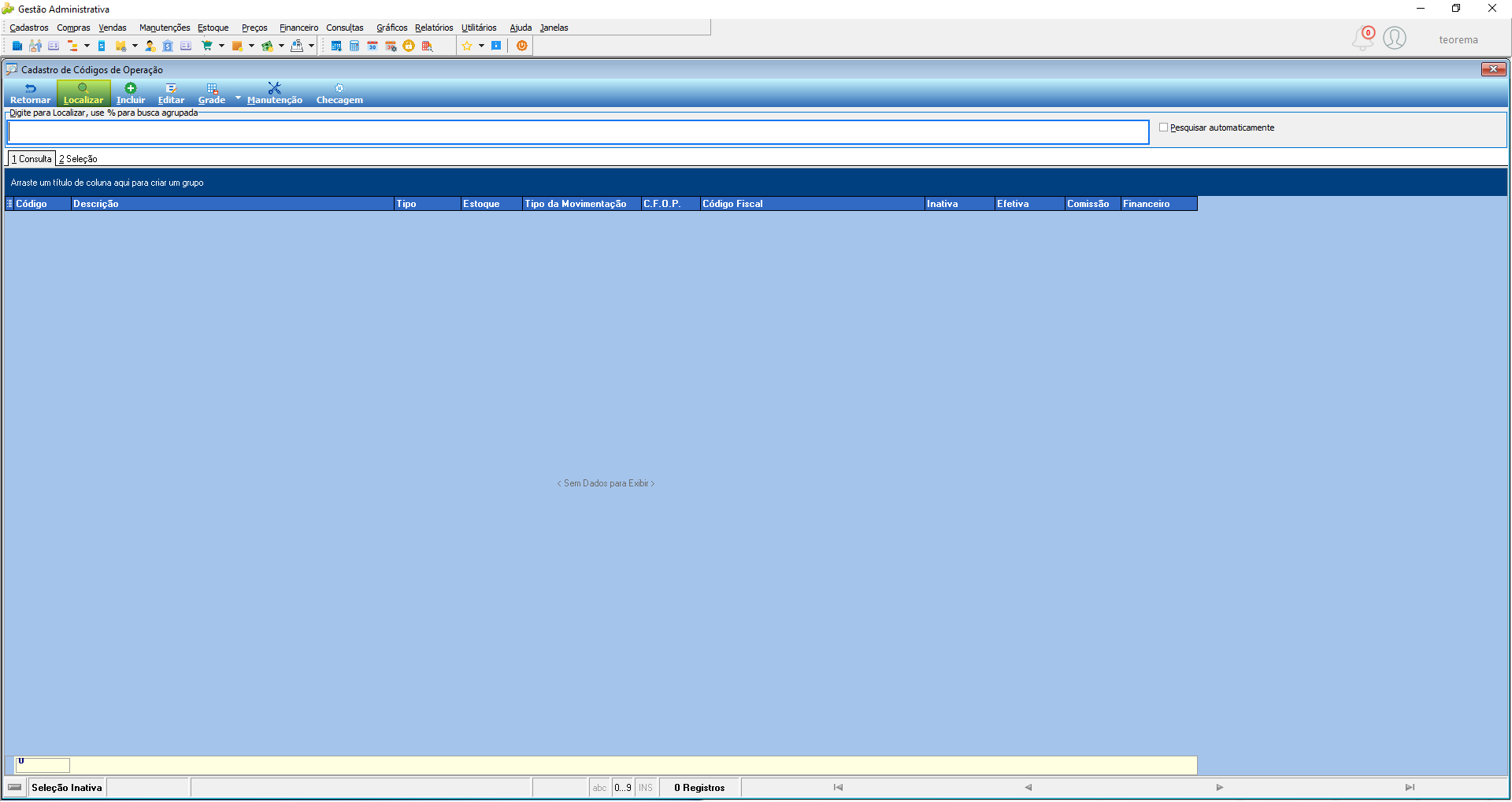Click the orange power button icon
Screen dimensions: 1512x802
521,46
